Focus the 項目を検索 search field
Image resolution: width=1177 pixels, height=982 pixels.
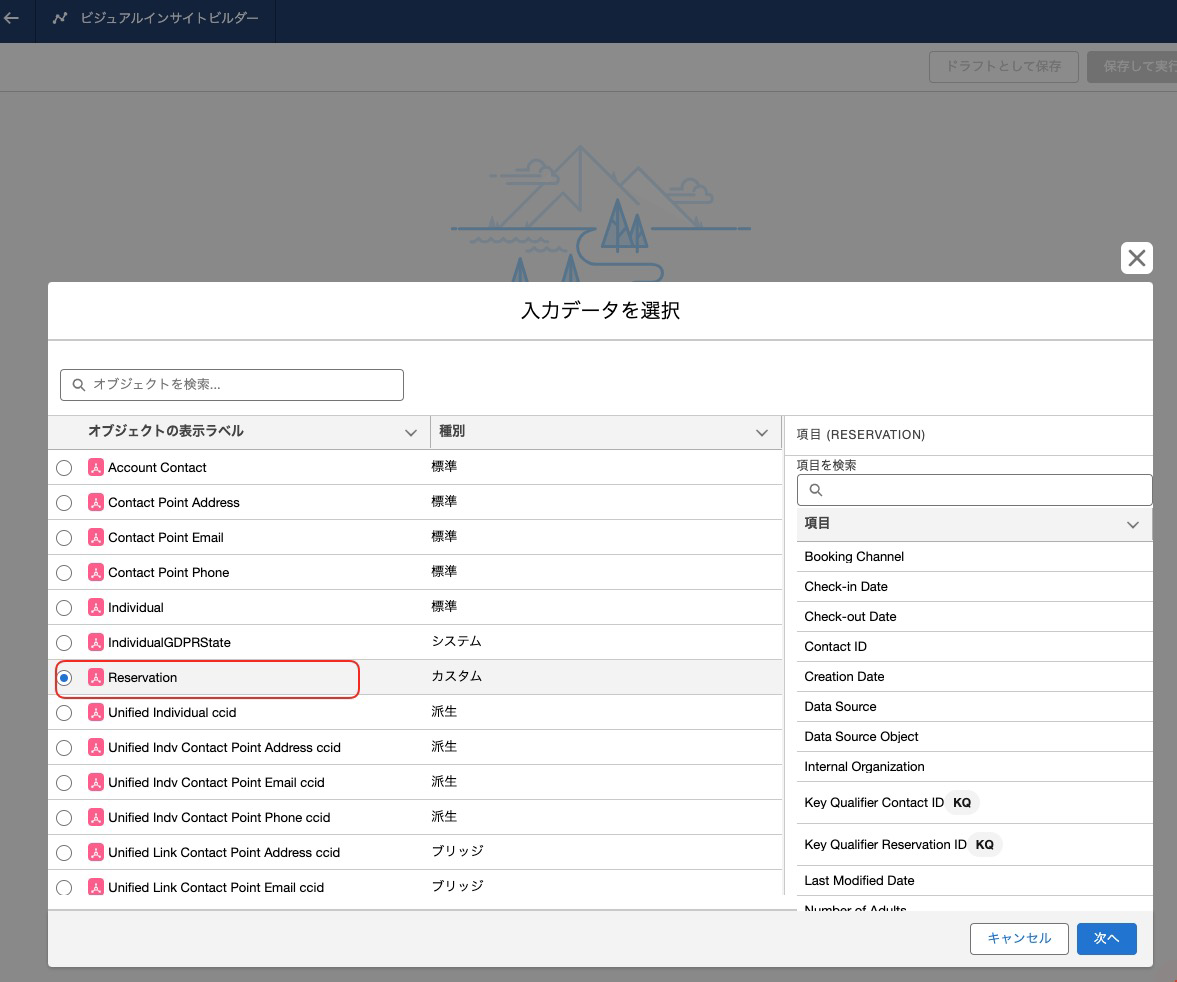[974, 490]
